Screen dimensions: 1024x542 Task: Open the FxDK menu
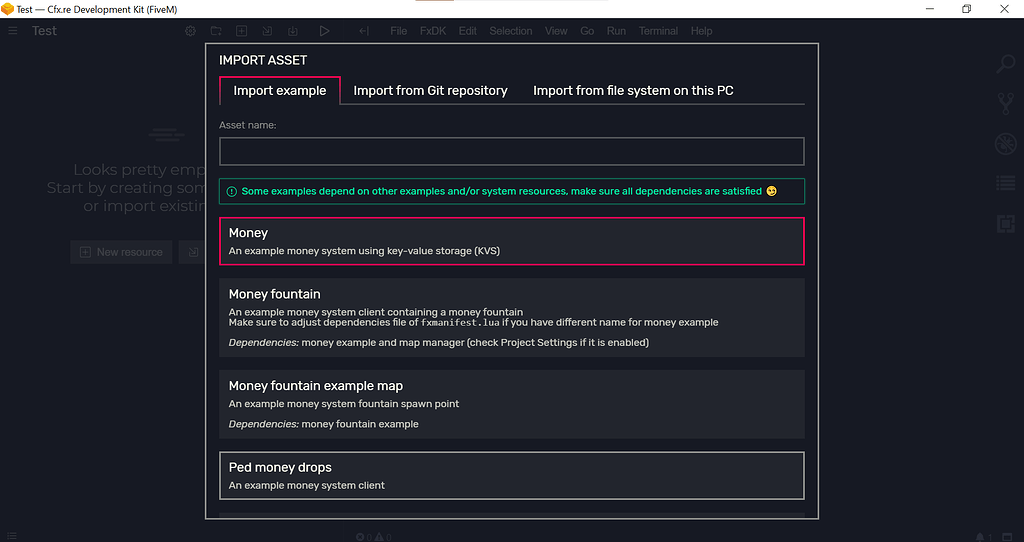[x=433, y=31]
